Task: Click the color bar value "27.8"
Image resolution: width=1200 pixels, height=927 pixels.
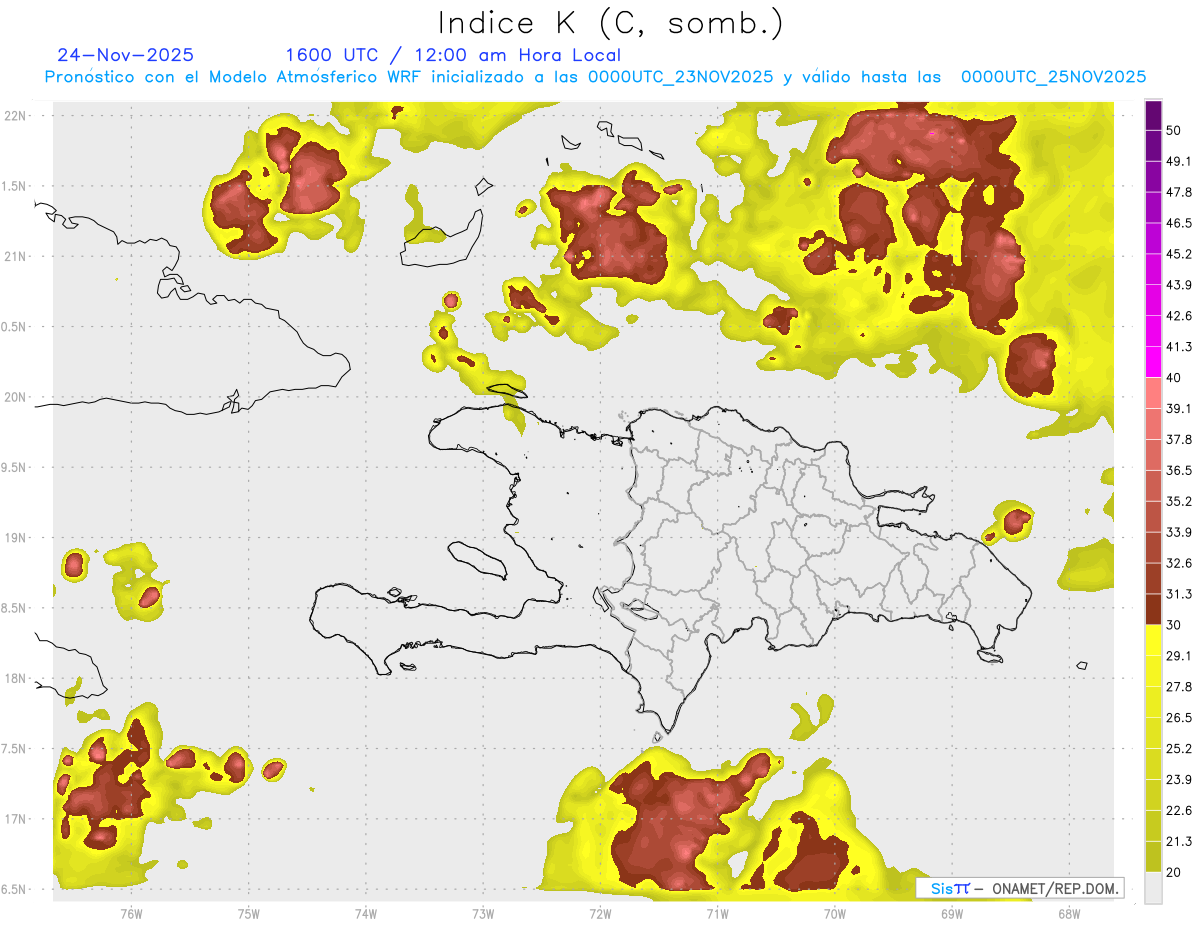Action: pos(1179,687)
